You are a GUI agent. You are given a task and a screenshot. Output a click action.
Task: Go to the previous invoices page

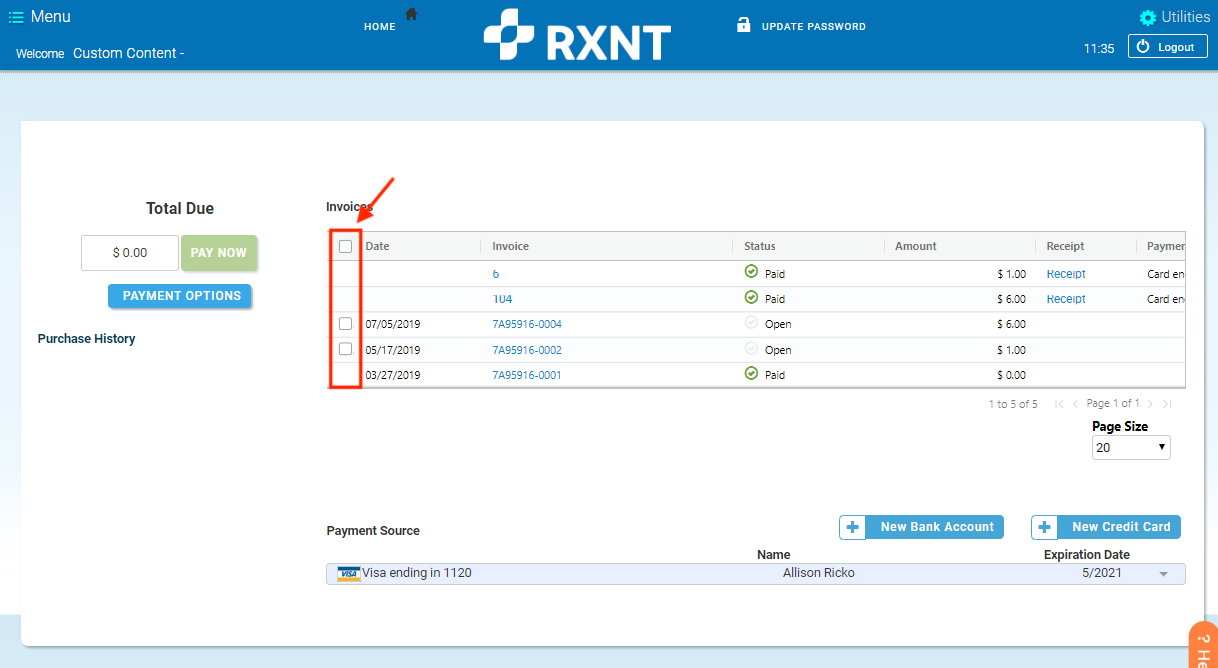pyautogui.click(x=1075, y=404)
